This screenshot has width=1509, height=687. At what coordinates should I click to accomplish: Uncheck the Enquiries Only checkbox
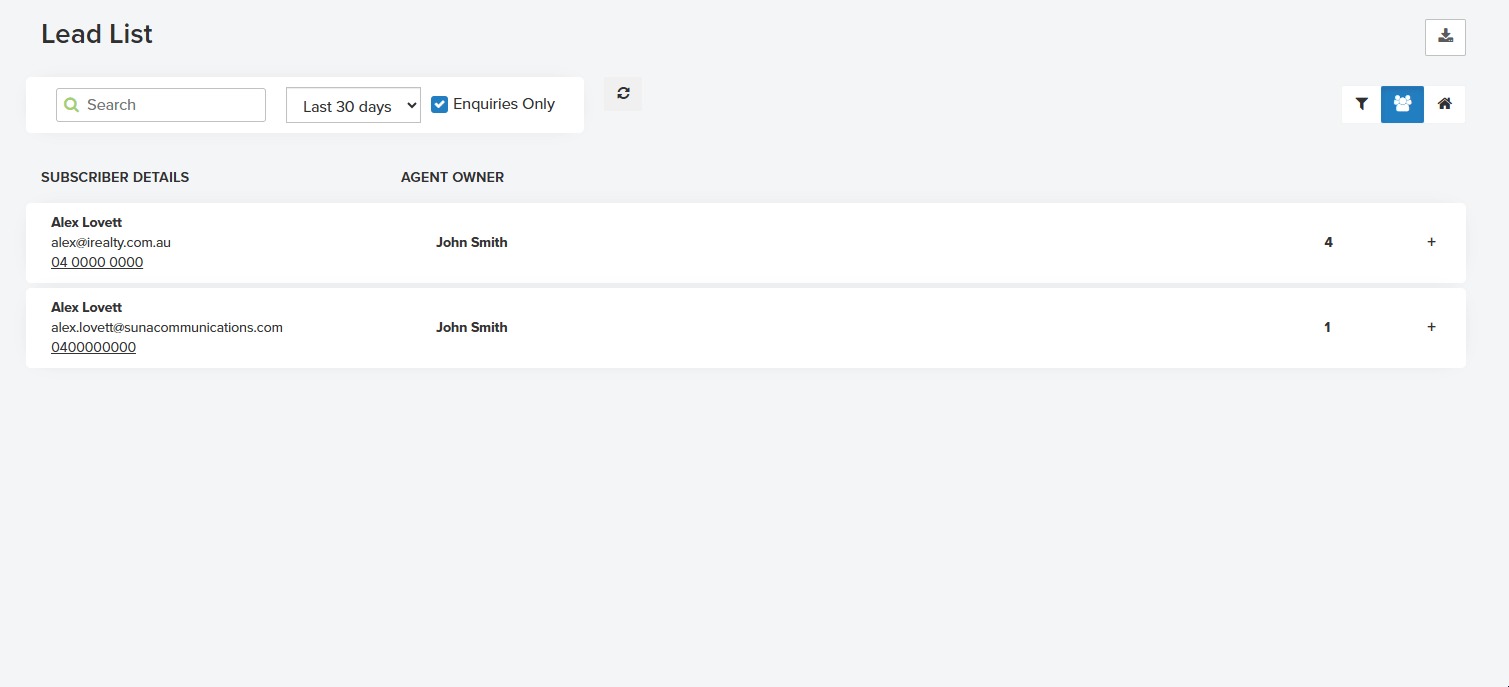(439, 104)
